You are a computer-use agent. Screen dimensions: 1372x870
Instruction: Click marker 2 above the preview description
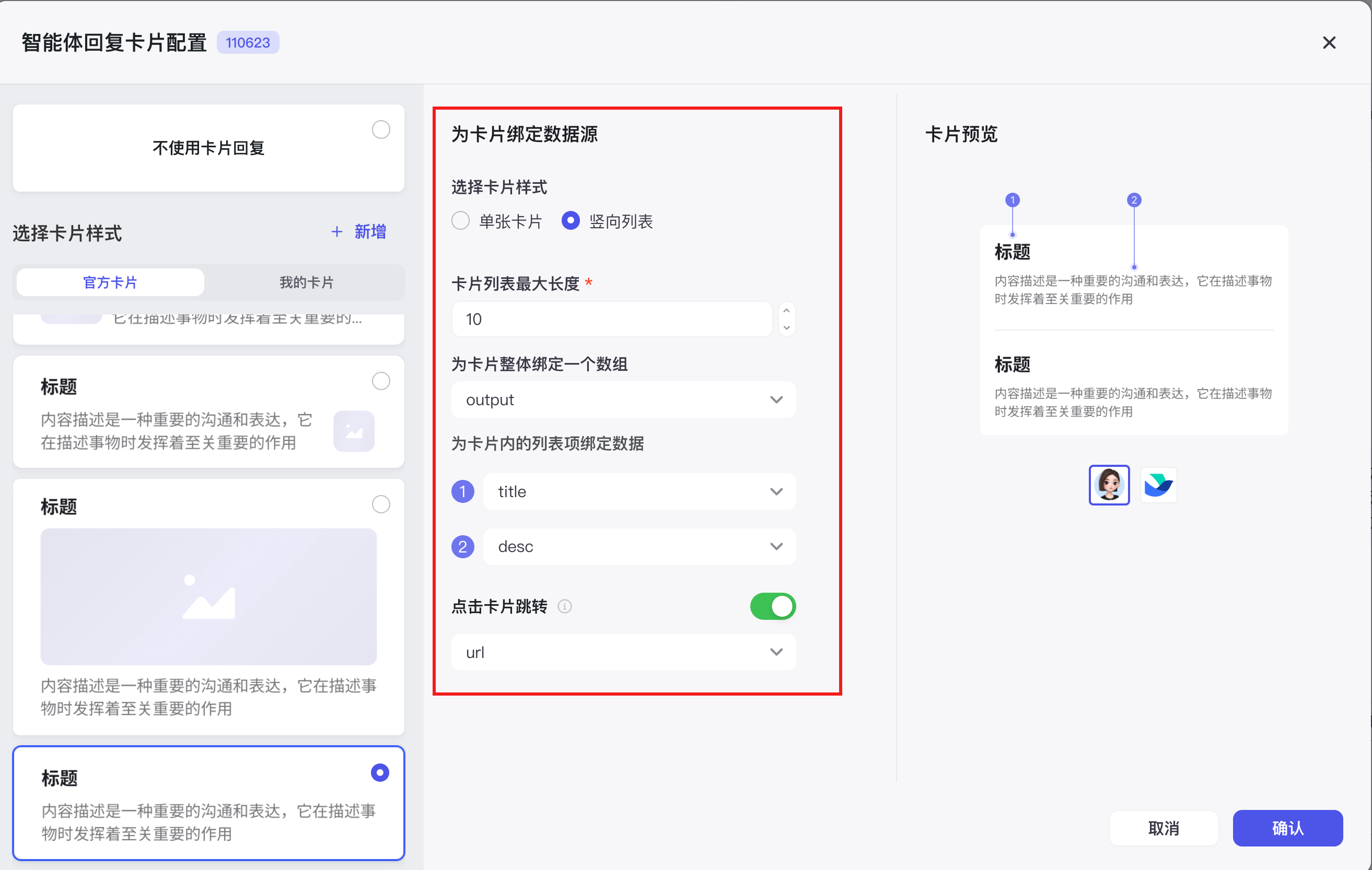click(1134, 200)
